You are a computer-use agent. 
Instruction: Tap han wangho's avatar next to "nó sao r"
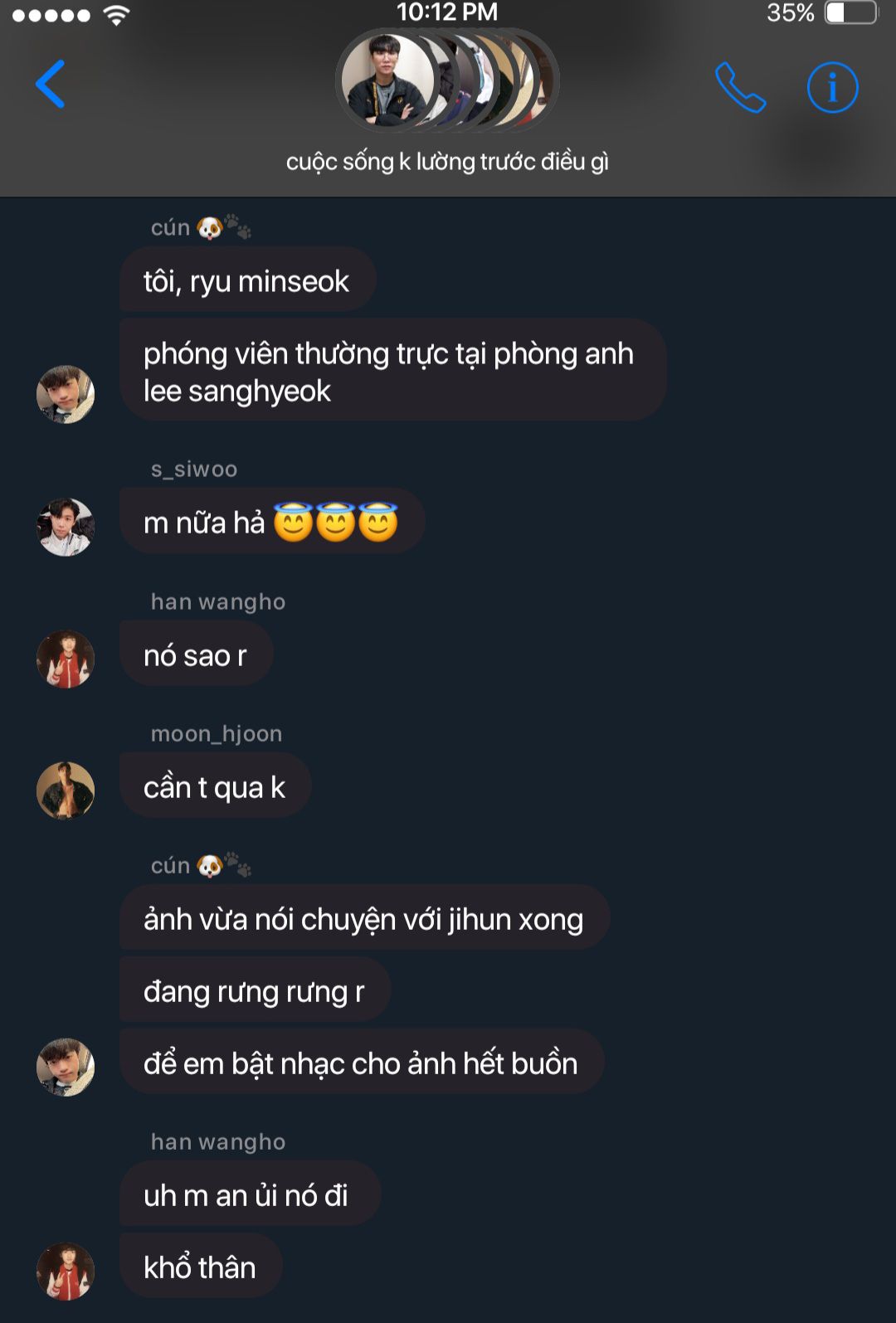click(66, 659)
